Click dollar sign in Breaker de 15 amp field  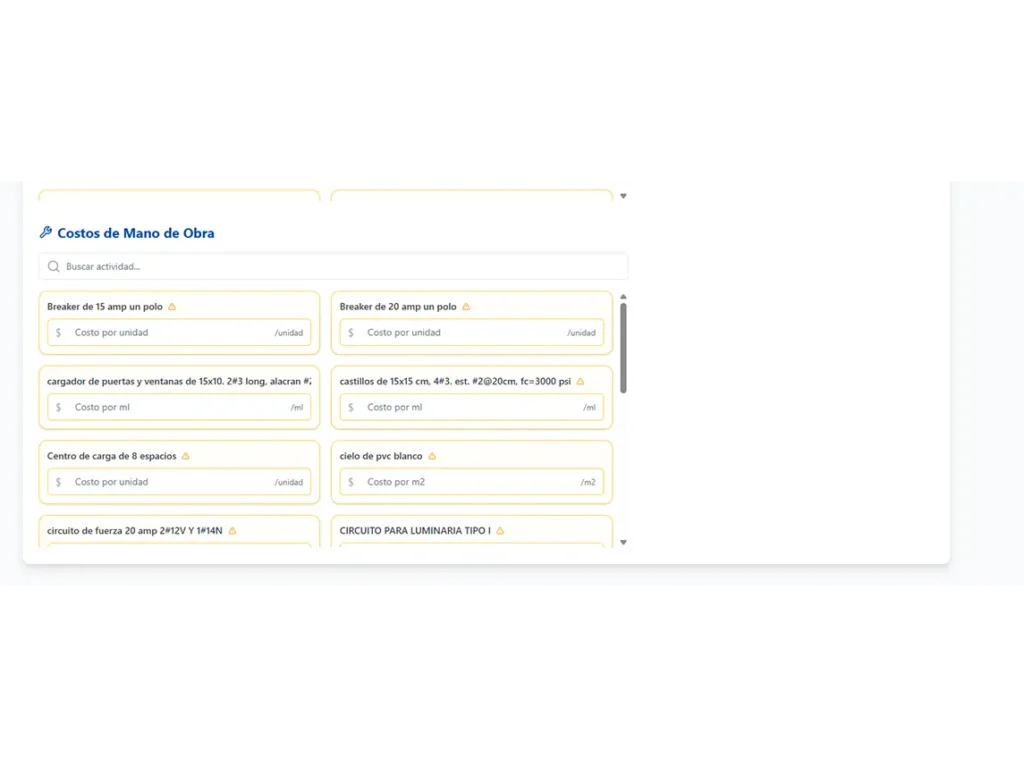pos(58,333)
